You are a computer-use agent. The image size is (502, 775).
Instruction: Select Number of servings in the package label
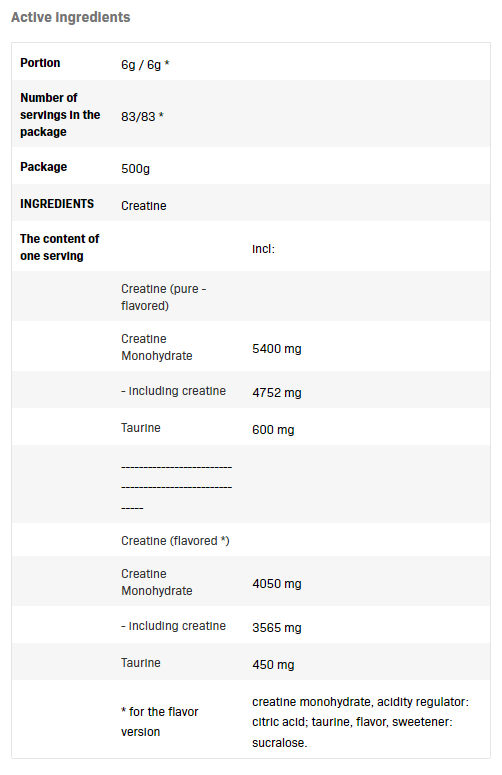(x=60, y=115)
